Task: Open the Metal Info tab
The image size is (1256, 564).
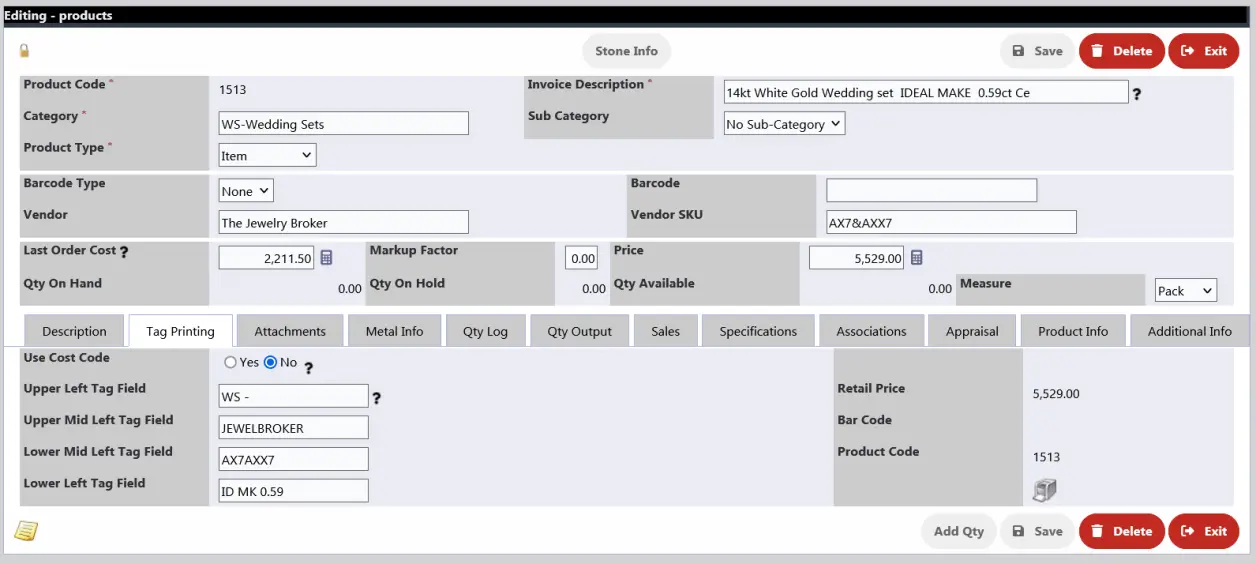Action: coord(394,331)
